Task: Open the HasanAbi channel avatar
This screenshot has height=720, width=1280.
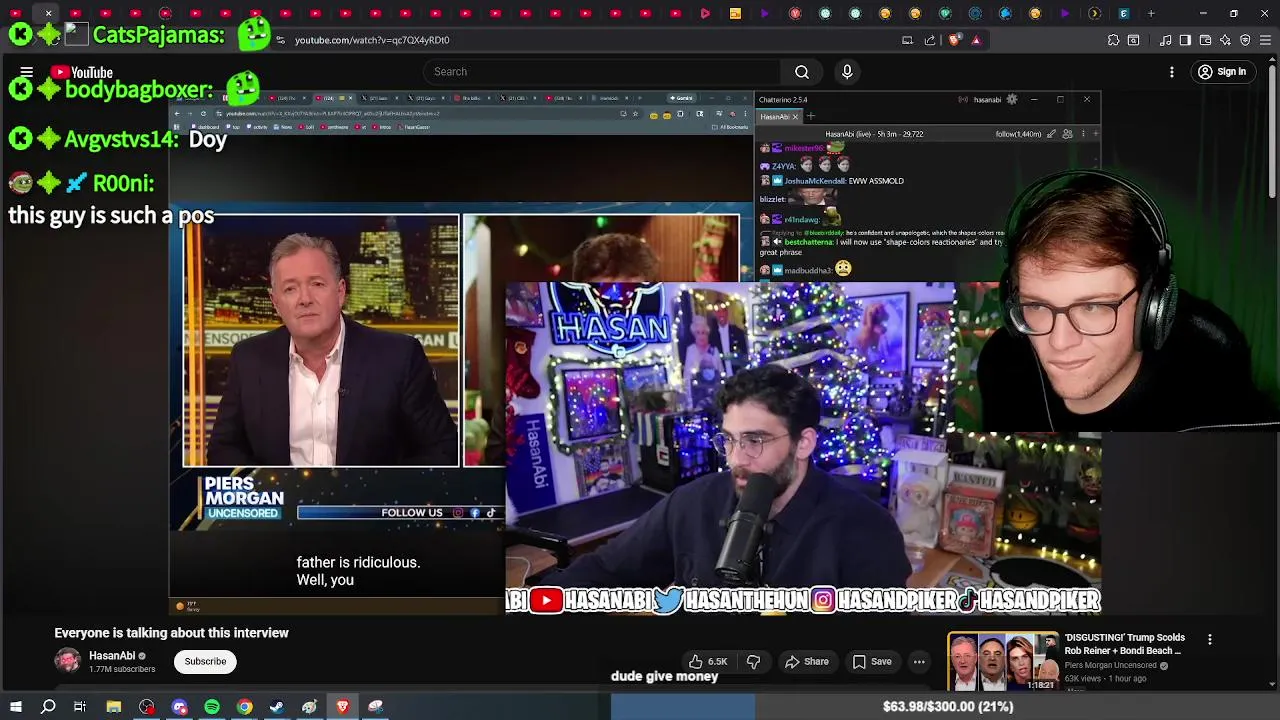Action: pos(67,661)
